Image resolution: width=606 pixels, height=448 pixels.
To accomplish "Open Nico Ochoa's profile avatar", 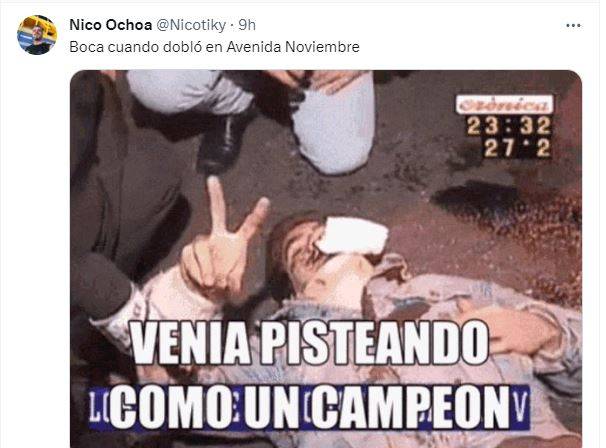I will [37, 35].
